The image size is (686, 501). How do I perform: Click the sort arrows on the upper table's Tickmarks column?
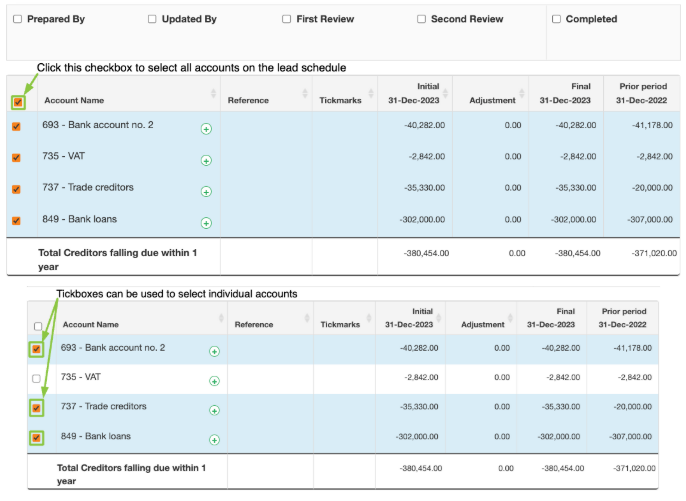pyautogui.click(x=369, y=94)
